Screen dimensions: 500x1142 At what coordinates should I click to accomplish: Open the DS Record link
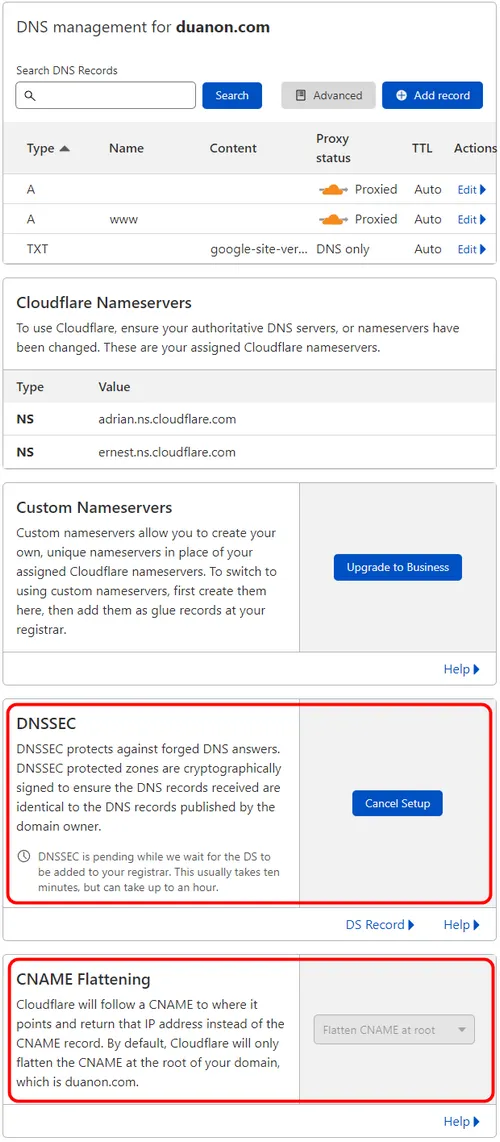tap(380, 925)
